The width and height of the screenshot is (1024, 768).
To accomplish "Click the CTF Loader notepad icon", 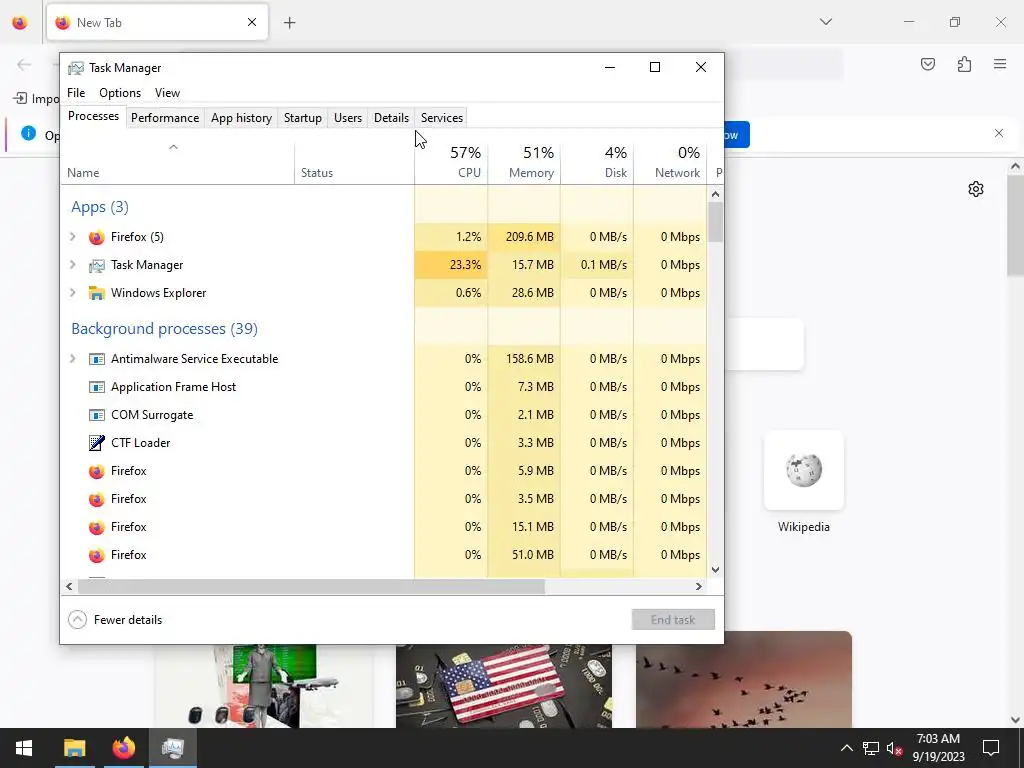I will [x=97, y=443].
